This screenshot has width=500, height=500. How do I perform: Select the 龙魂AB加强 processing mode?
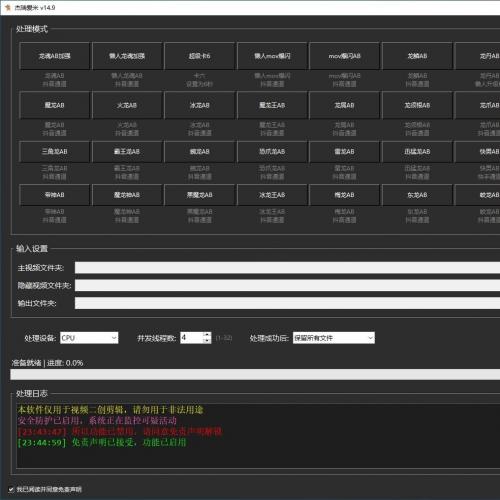(55, 56)
